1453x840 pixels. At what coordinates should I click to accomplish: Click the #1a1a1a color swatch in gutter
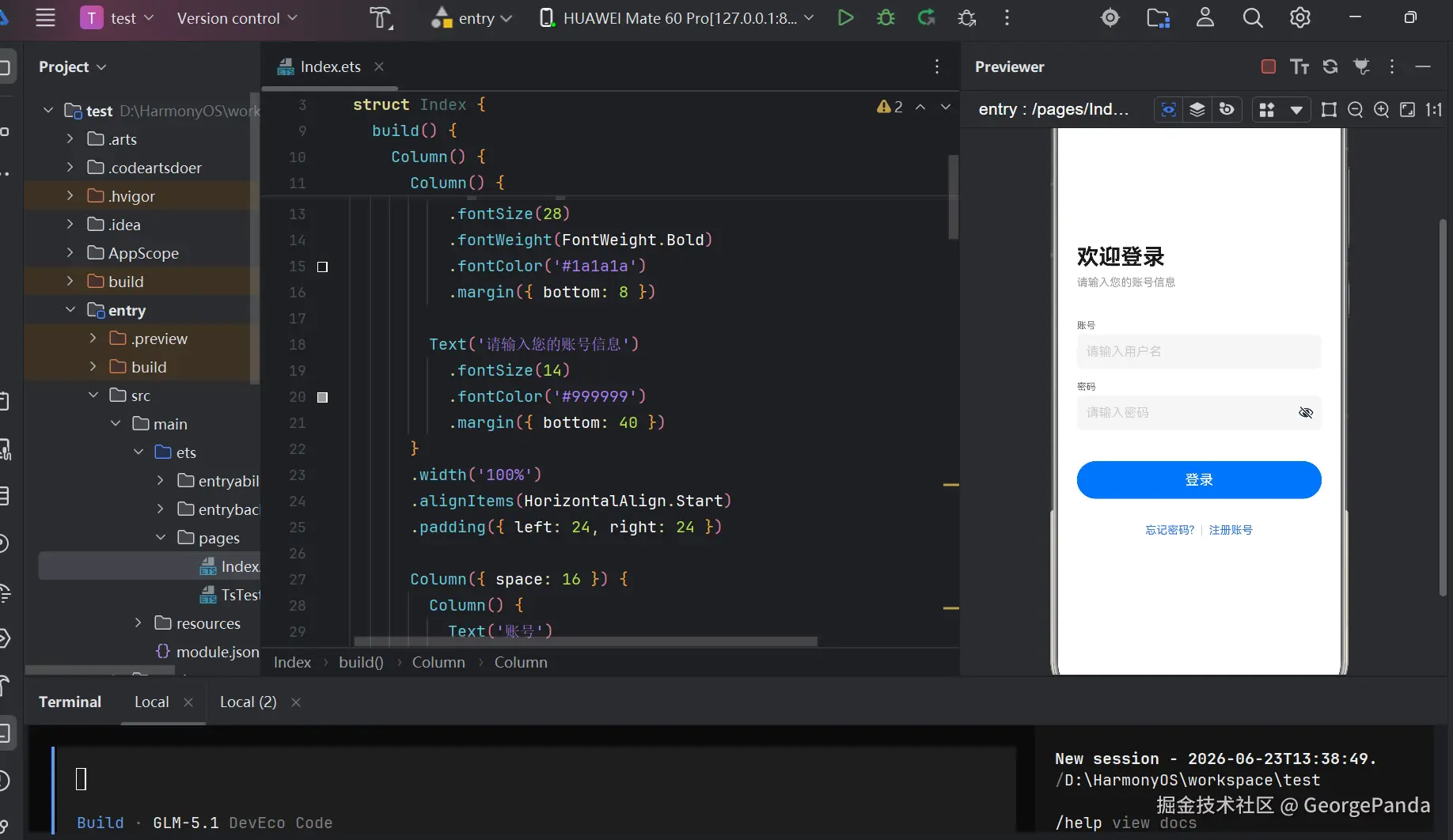point(322,267)
